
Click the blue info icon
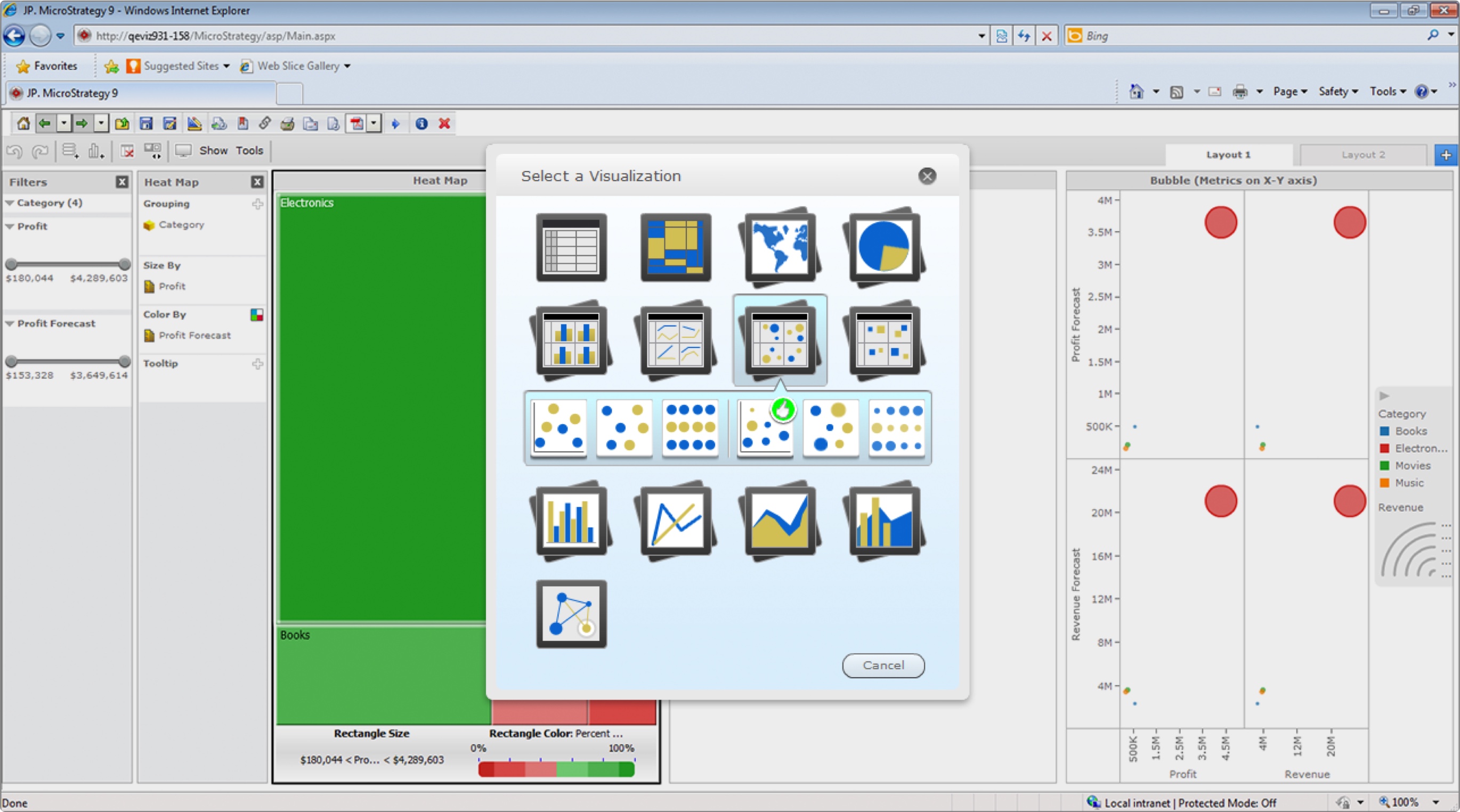[421, 123]
